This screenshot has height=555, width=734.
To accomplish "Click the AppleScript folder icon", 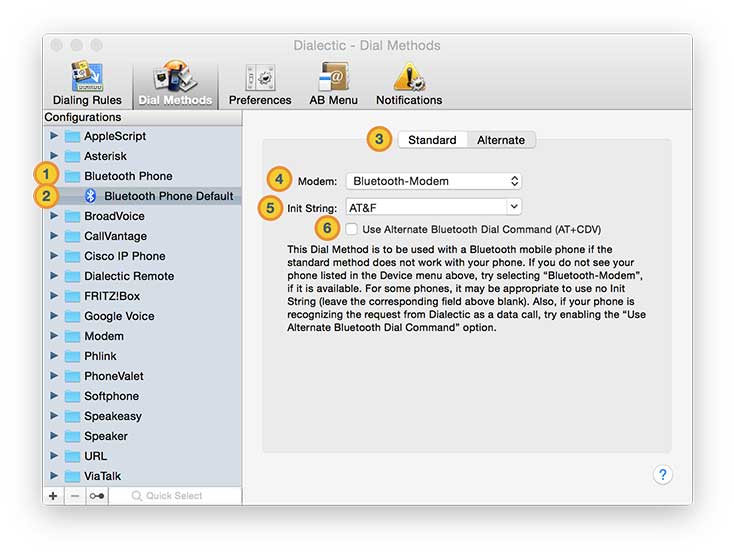I will tap(72, 136).
